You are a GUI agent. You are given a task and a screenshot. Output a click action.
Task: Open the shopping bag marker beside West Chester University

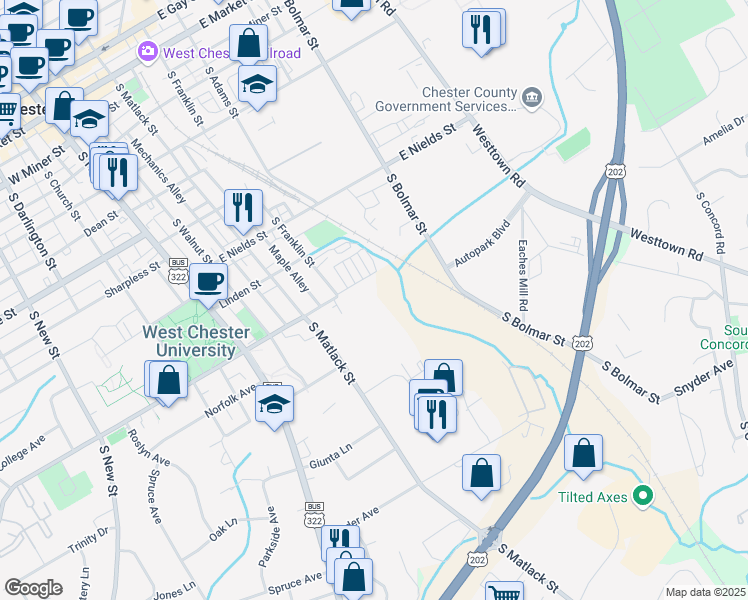click(168, 383)
